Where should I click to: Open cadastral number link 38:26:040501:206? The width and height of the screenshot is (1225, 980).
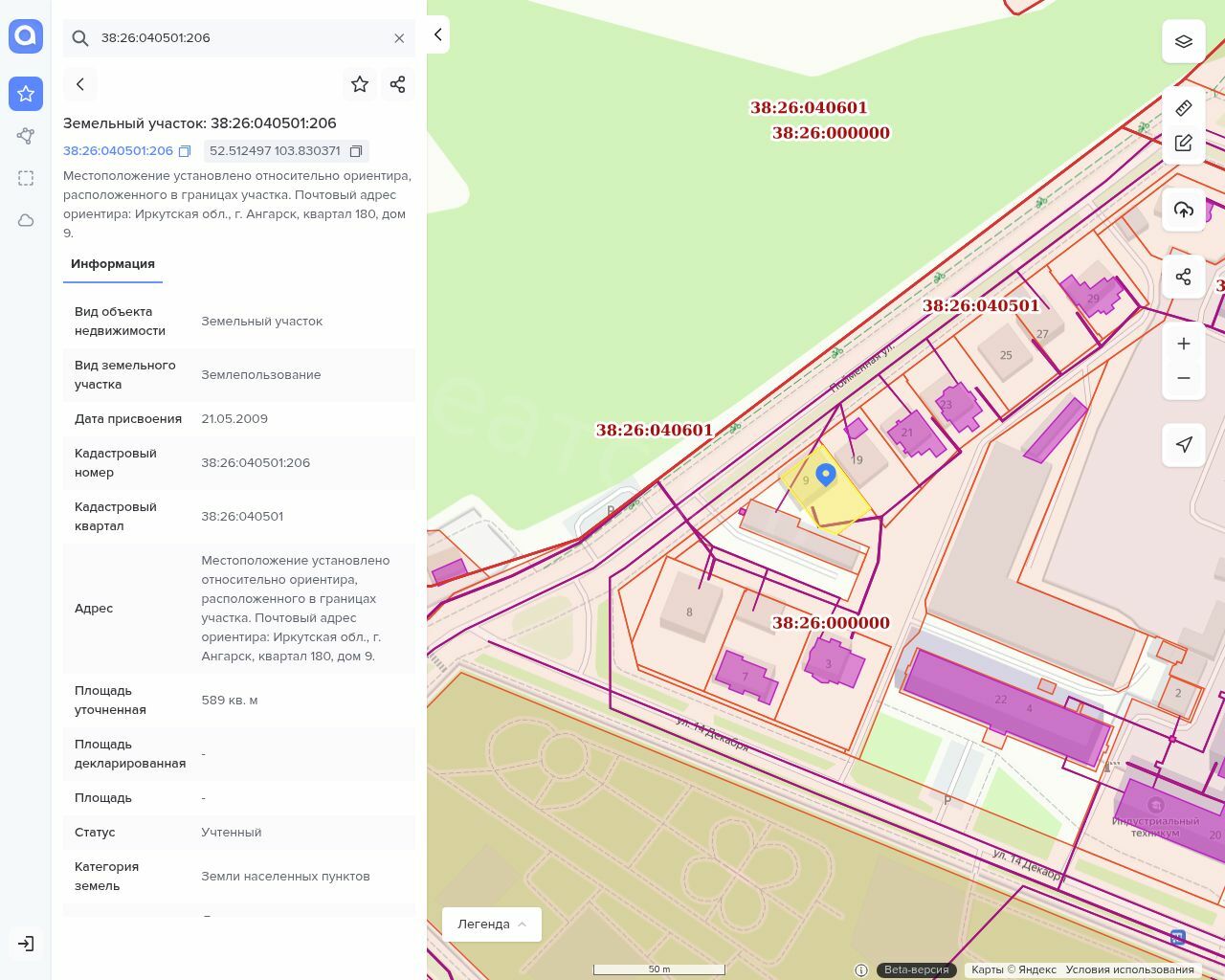[x=118, y=151]
